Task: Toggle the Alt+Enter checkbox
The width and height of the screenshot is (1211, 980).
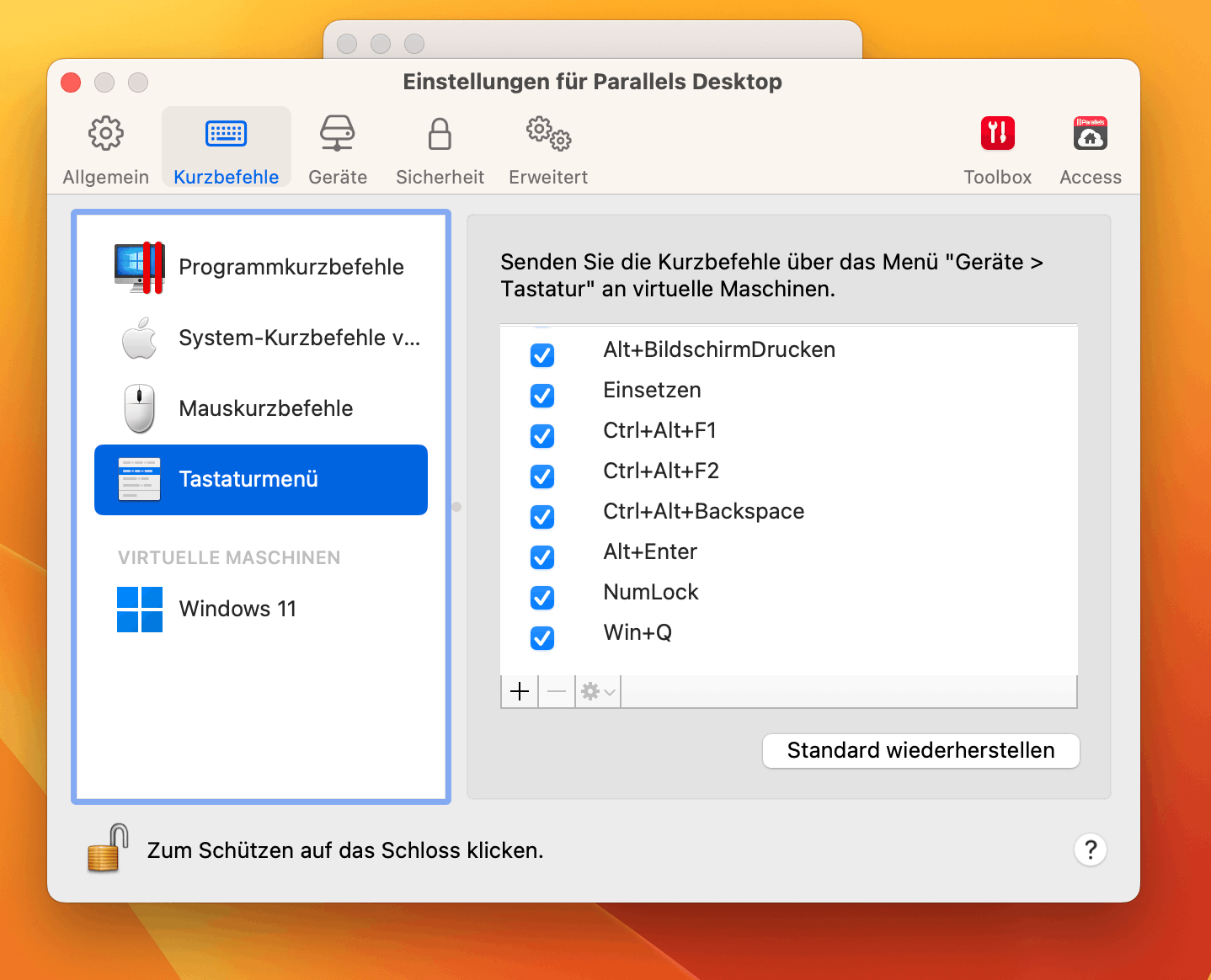Action: tap(542, 557)
